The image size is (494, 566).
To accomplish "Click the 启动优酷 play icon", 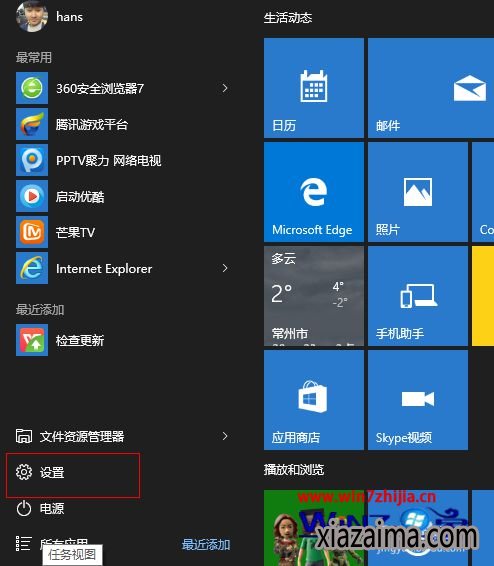I will point(32,196).
